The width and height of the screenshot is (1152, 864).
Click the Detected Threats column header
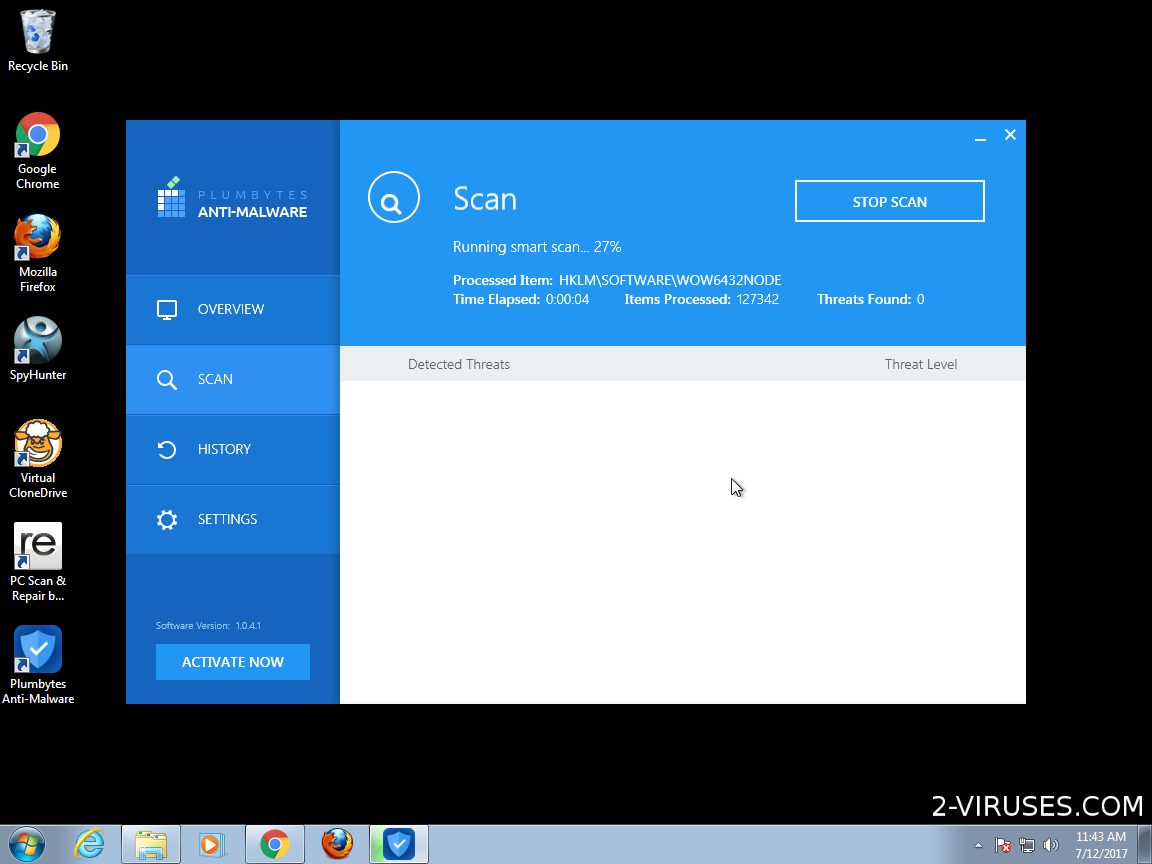(x=459, y=364)
